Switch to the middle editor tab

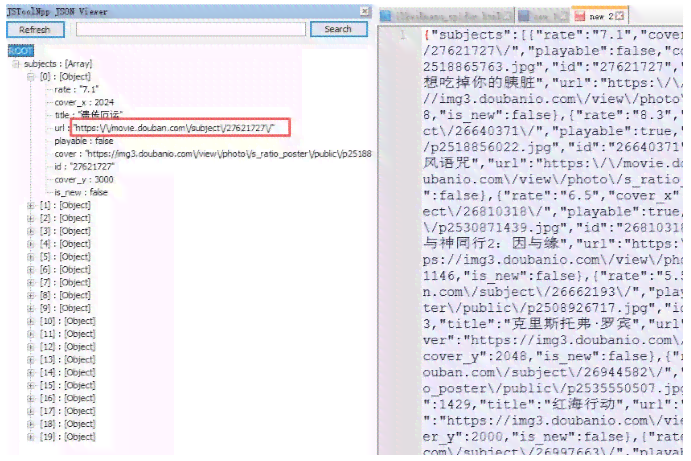(x=543, y=16)
